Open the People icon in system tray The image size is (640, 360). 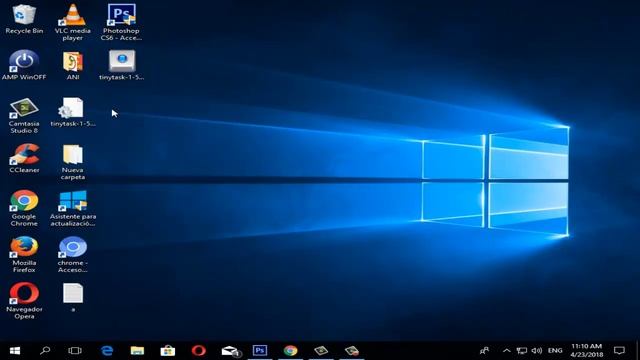[x=484, y=351]
